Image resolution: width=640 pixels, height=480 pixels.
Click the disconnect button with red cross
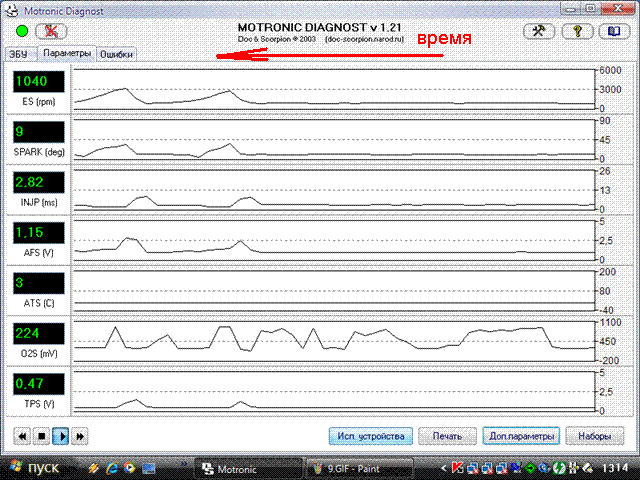pos(51,31)
